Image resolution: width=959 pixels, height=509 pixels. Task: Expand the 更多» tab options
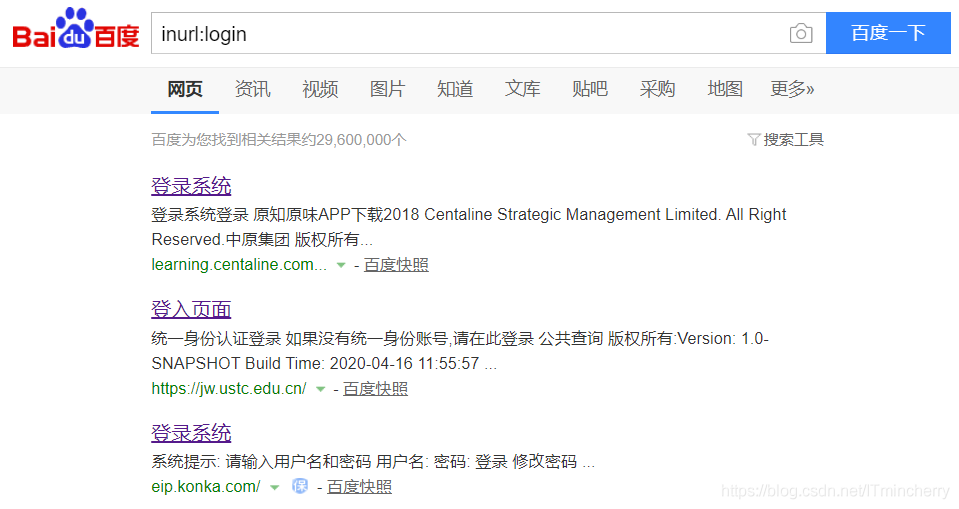tap(792, 89)
